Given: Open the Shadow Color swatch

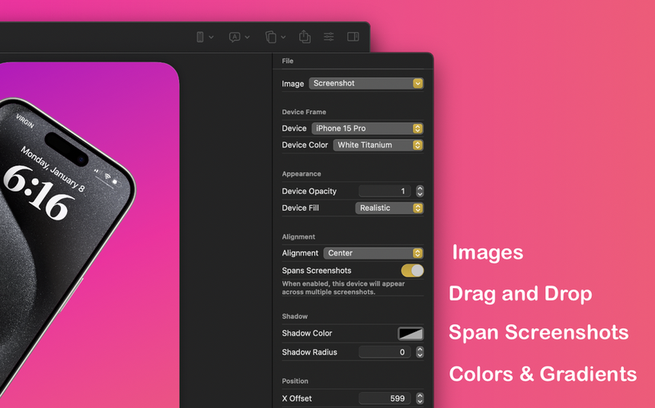Looking at the screenshot, I should pos(410,333).
